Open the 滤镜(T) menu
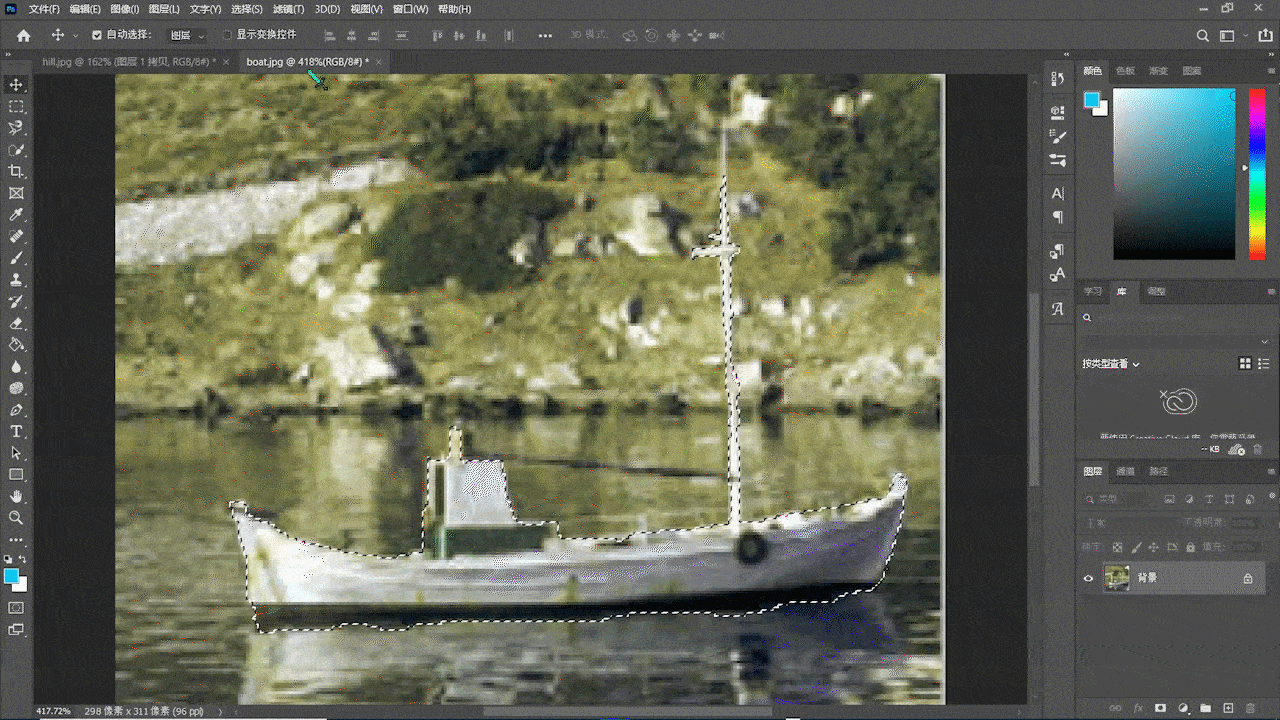The image size is (1280, 720). tap(288, 9)
